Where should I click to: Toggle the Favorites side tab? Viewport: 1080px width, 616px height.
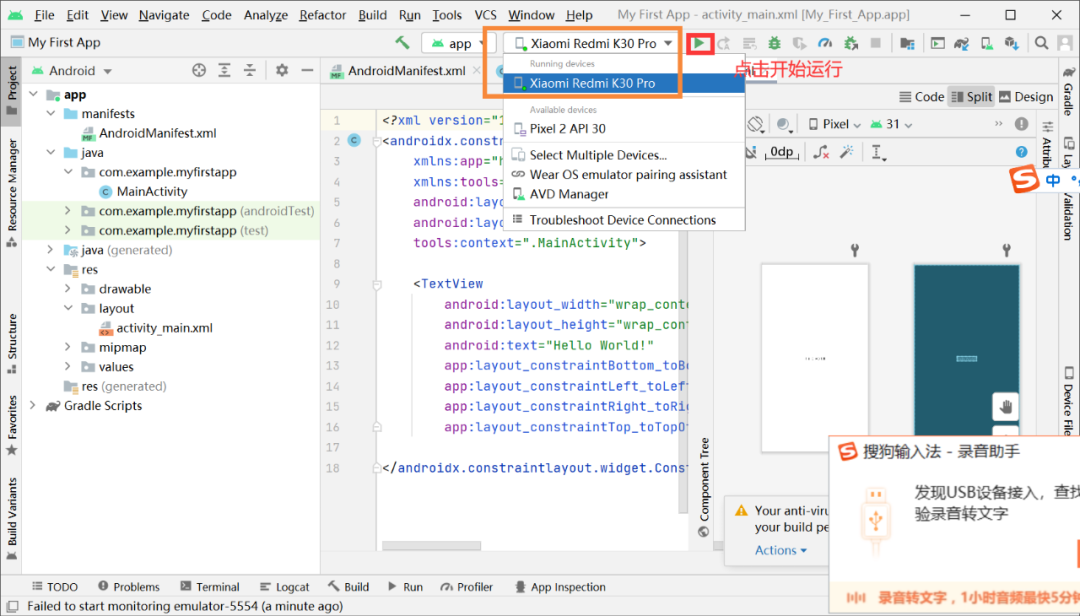12,426
